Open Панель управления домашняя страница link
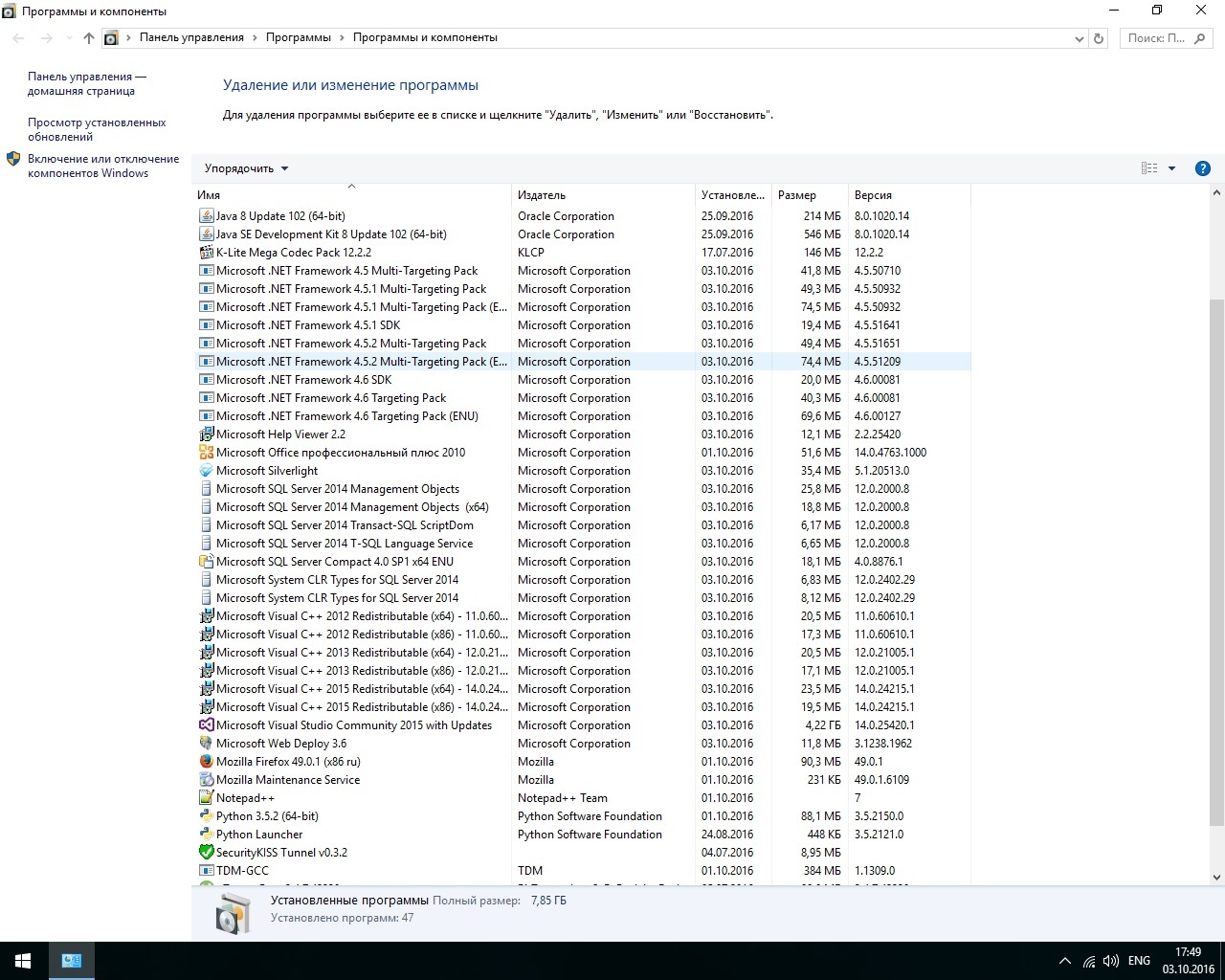This screenshot has height=980, width=1225. pyautogui.click(x=87, y=83)
